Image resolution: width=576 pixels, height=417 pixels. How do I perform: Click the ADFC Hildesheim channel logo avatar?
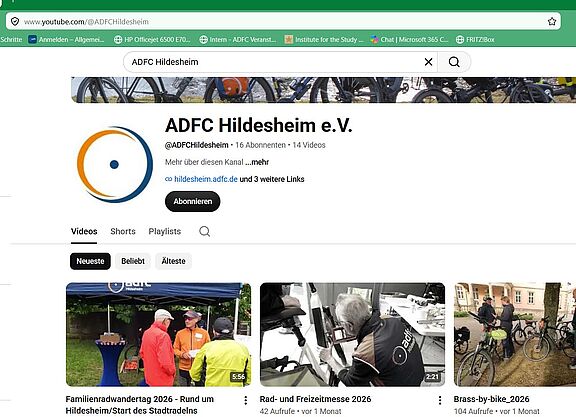point(115,164)
